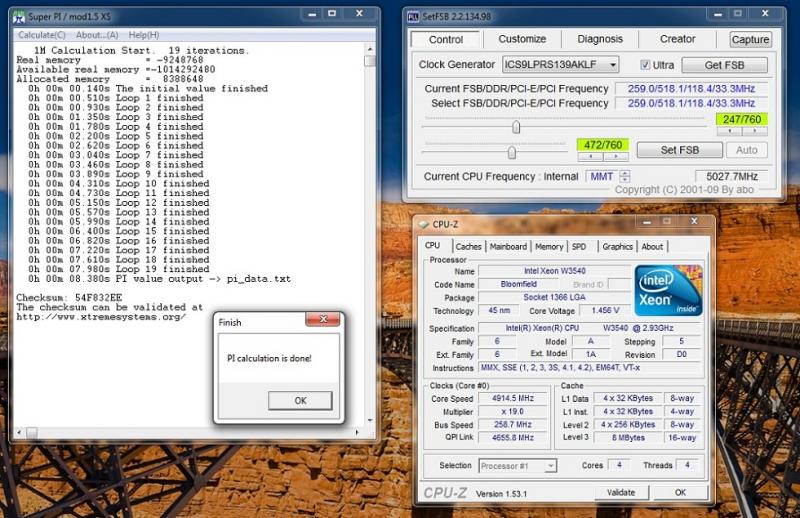
Task: Open the Creator tab in SetFSB
Action: click(x=678, y=39)
